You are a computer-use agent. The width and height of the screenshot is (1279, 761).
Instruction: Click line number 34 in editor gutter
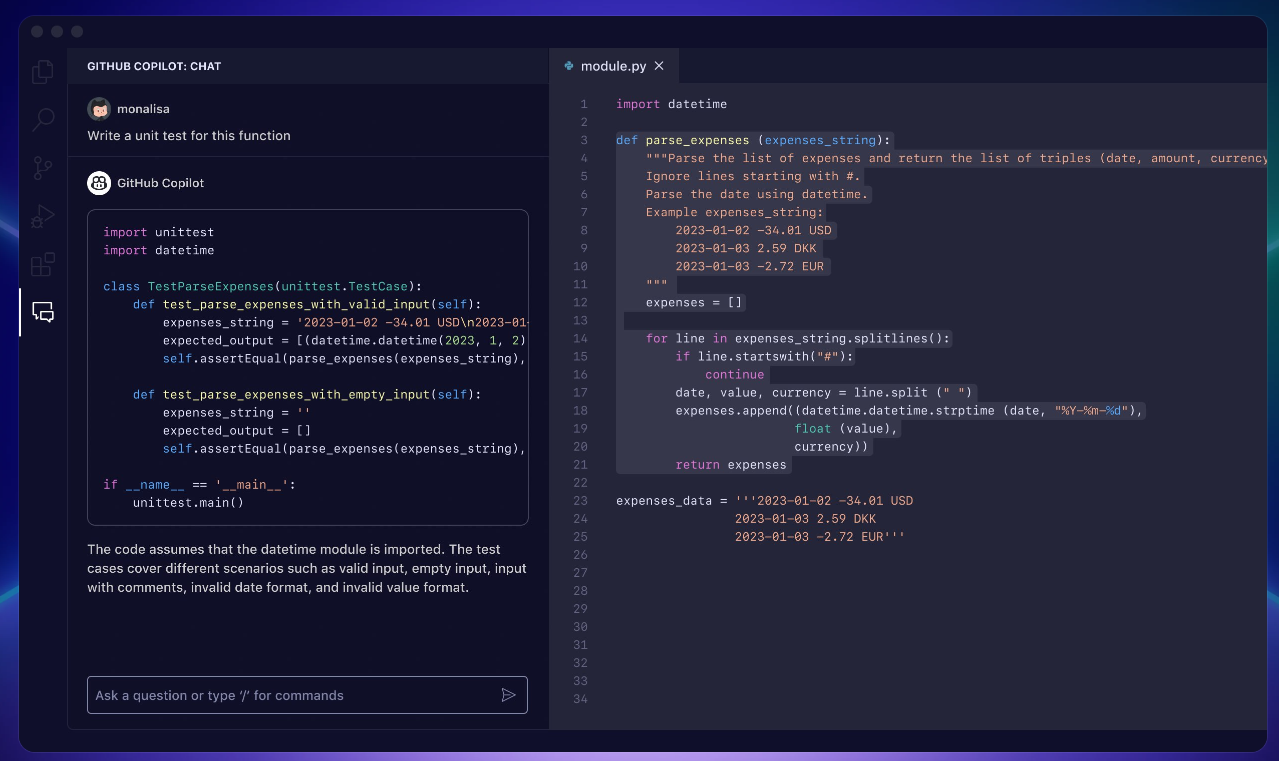581,698
